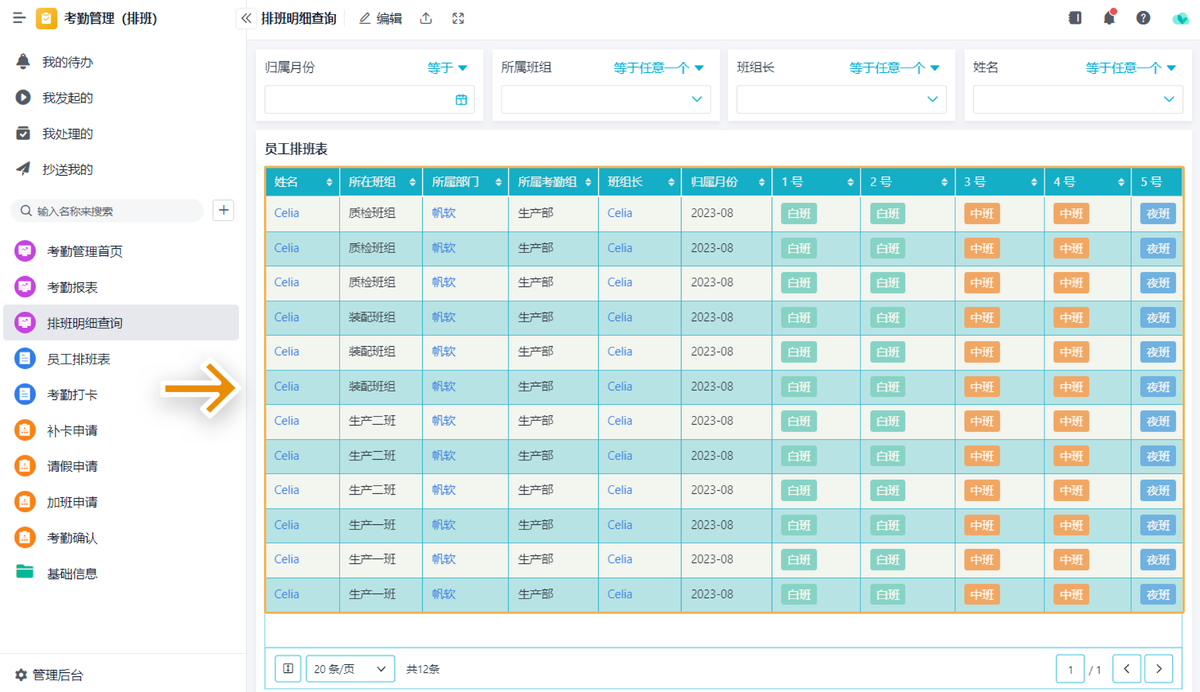Viewport: 1200px width, 692px height.
Task: Change page size via 20条/页 dropdown
Action: tap(350, 668)
